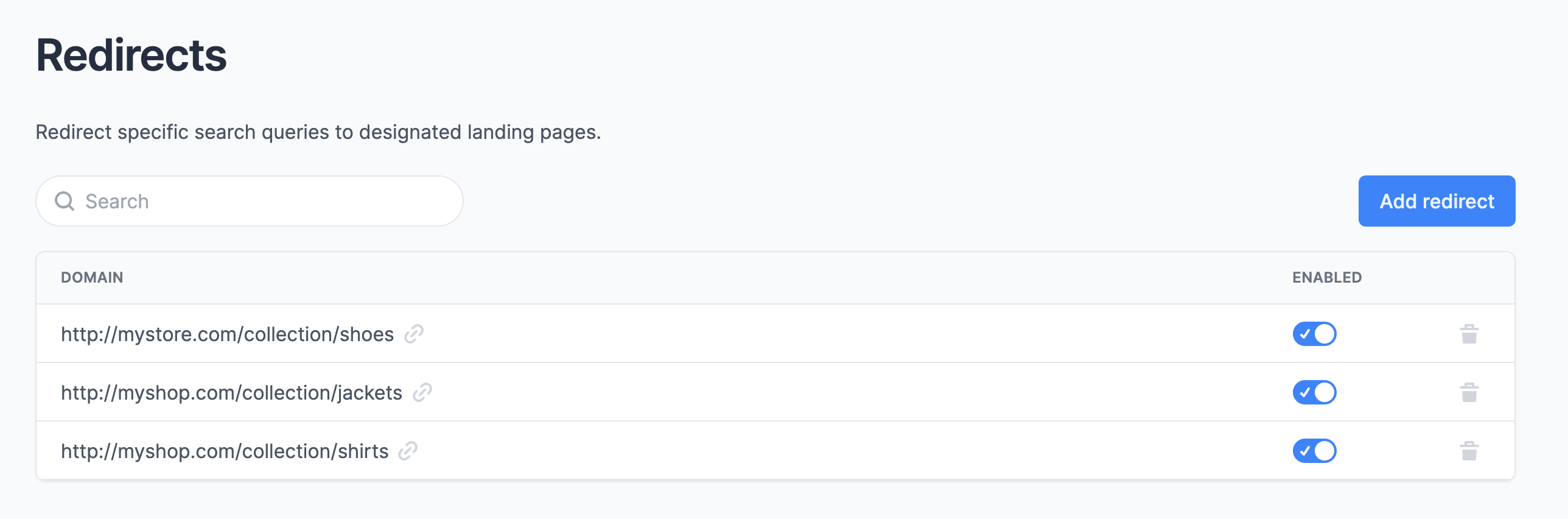The width and height of the screenshot is (1568, 519).
Task: Disable the jackets redirect toggle
Action: [x=1314, y=392]
